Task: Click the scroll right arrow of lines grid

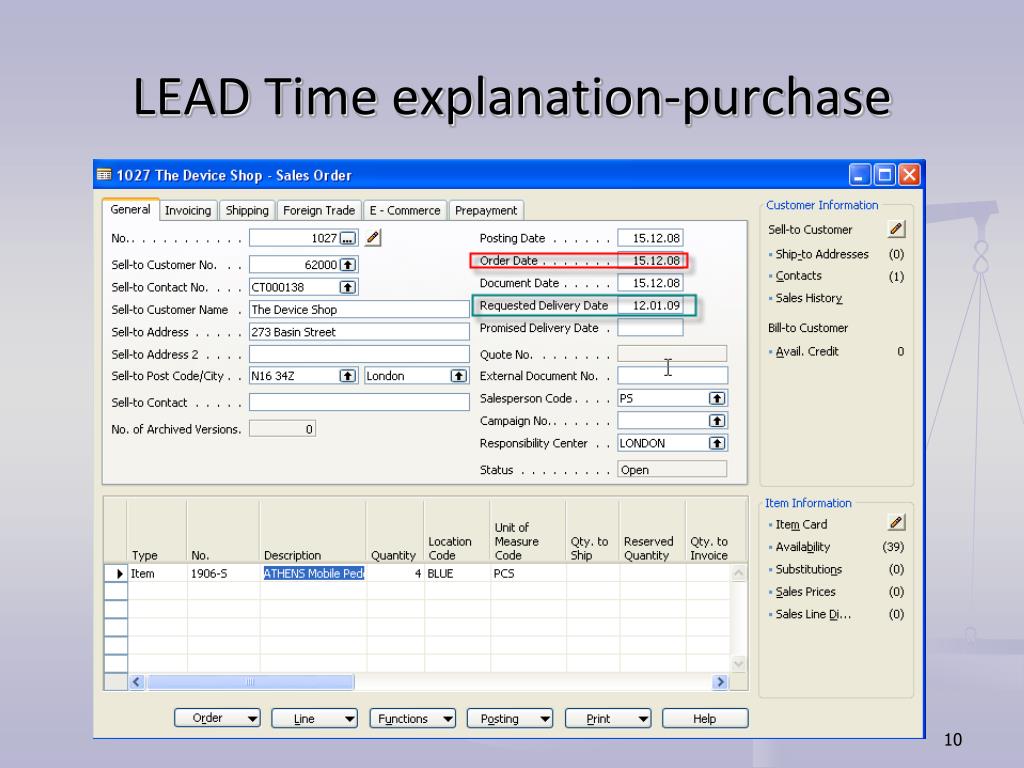Action: (720, 682)
